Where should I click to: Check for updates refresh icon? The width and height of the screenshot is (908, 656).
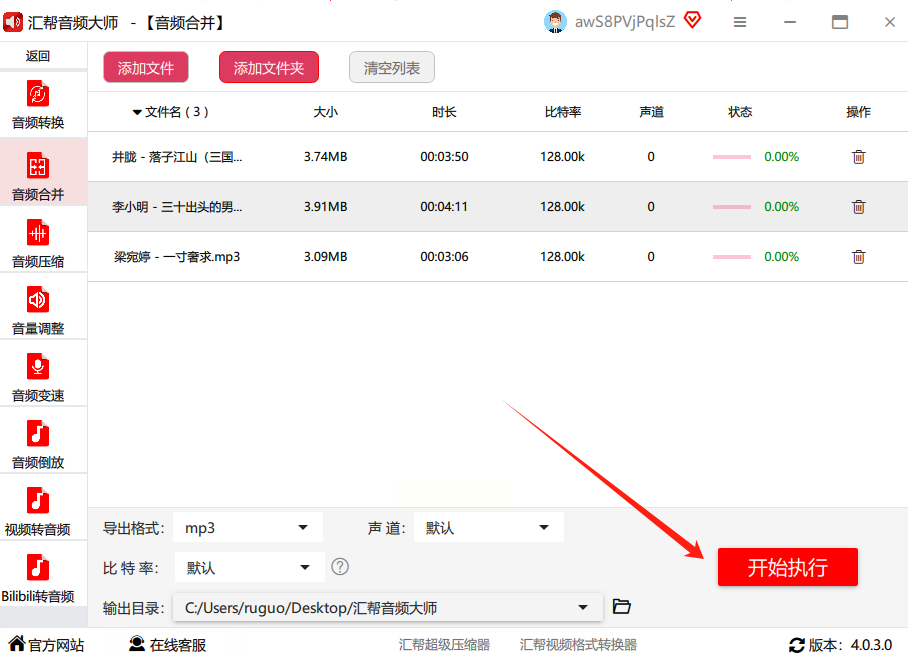pyautogui.click(x=797, y=645)
